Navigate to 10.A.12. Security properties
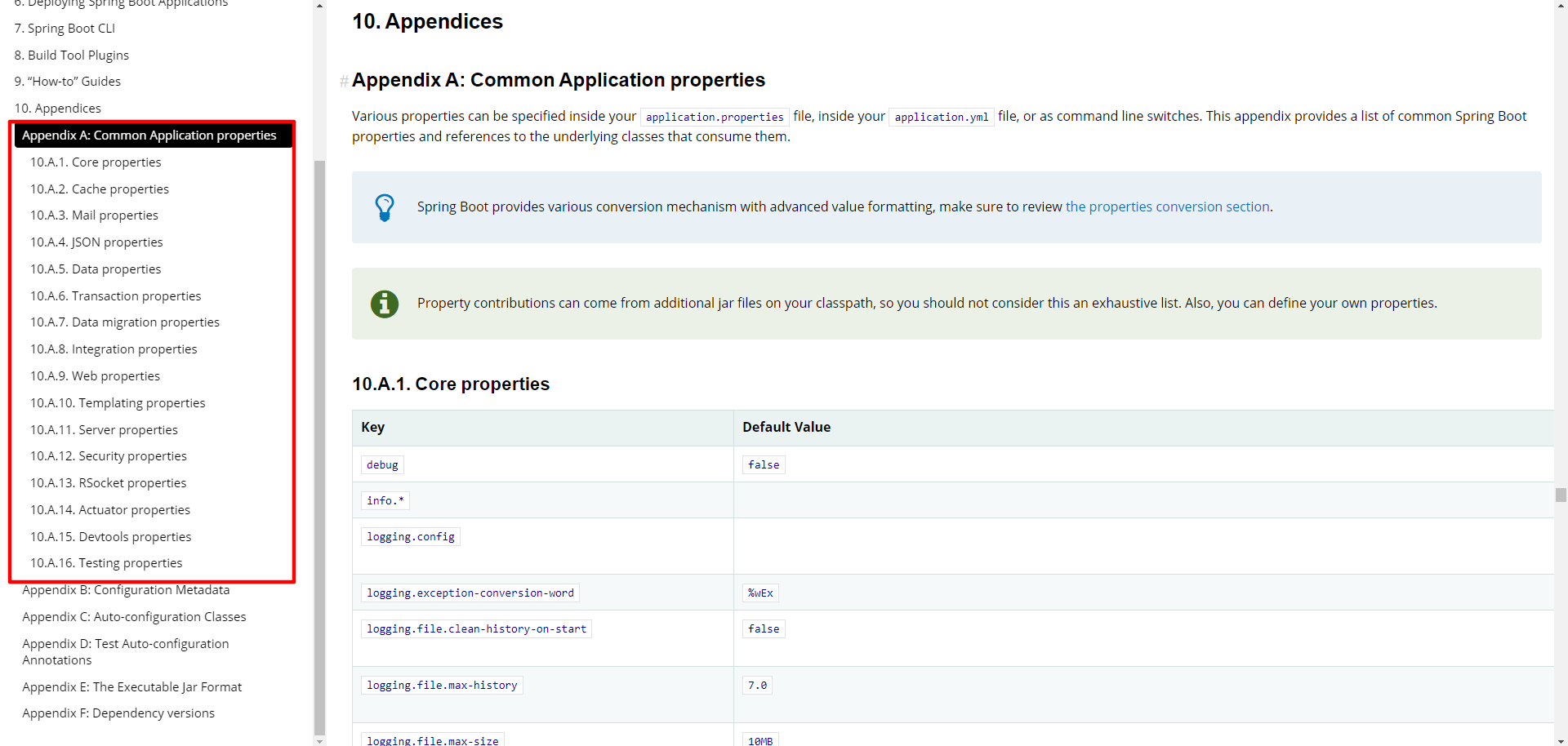This screenshot has height=746, width=1568. (109, 456)
